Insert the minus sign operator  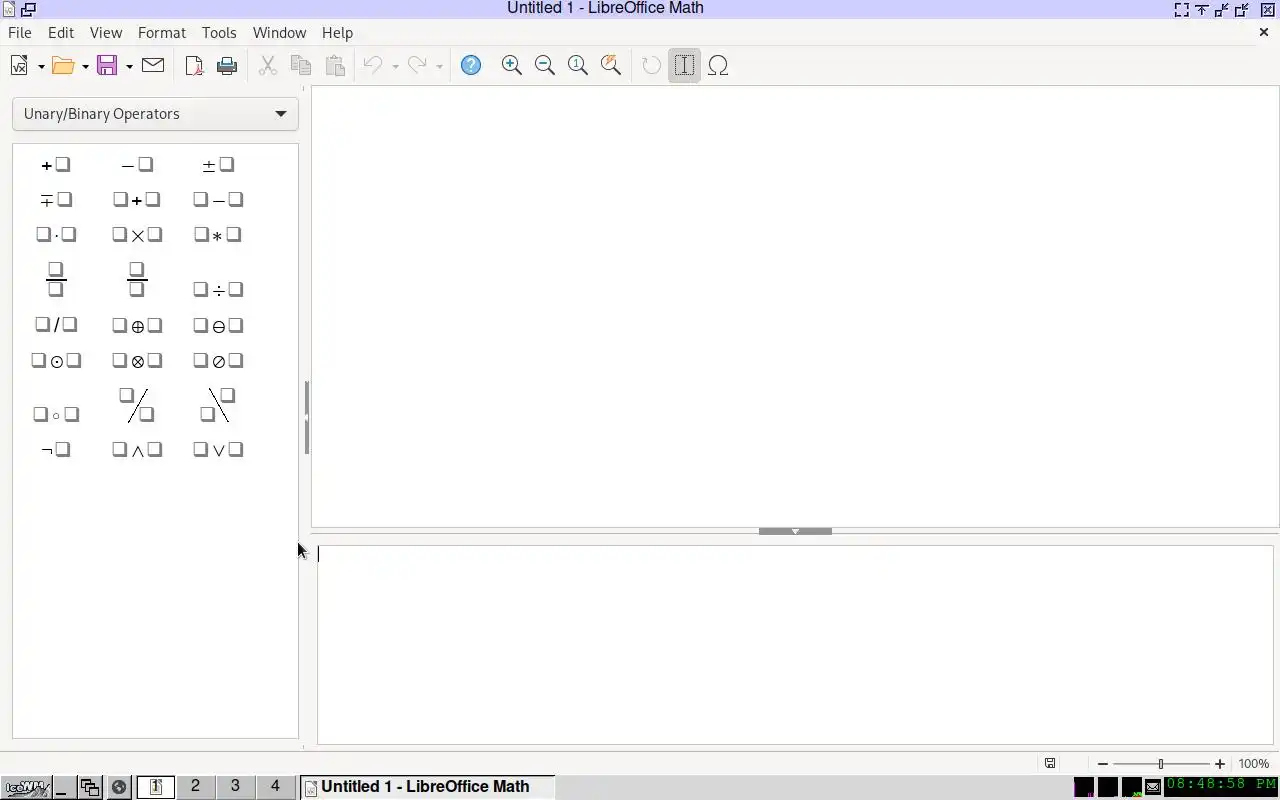tap(137, 165)
